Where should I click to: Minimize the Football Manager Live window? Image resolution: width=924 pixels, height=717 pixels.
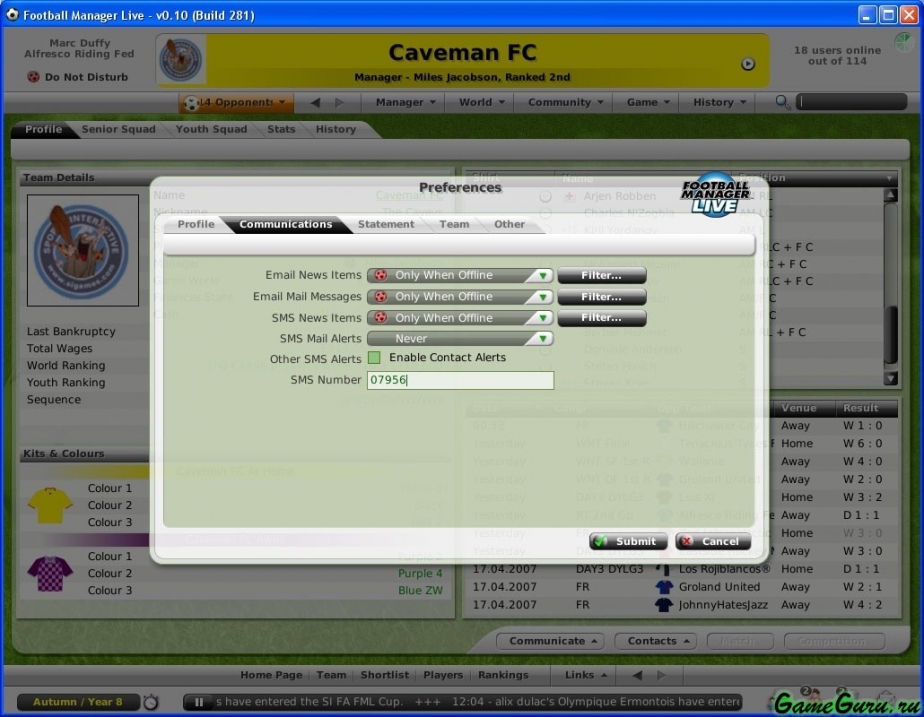tap(866, 15)
